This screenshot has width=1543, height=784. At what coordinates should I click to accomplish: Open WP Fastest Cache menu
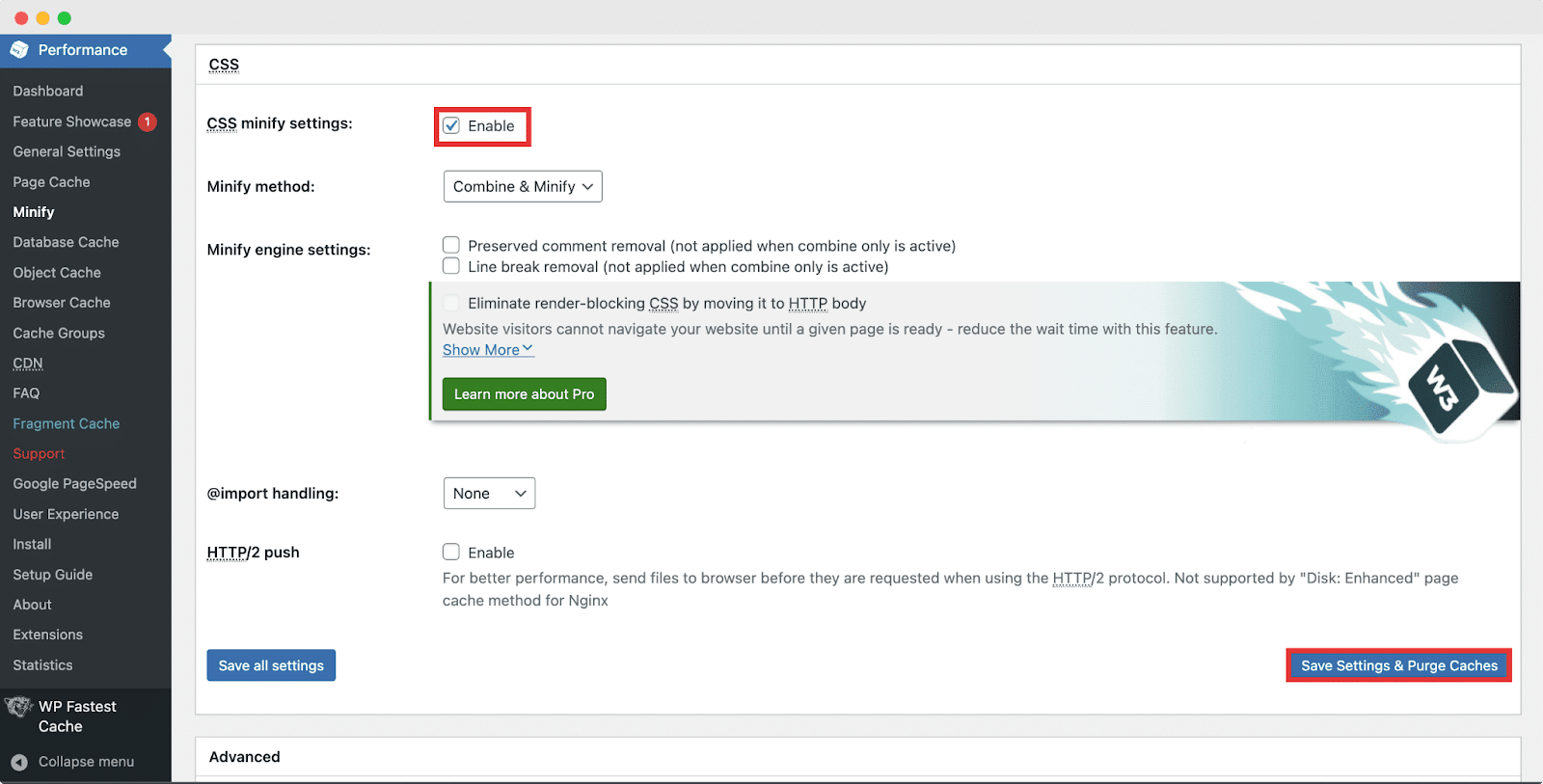(x=77, y=716)
